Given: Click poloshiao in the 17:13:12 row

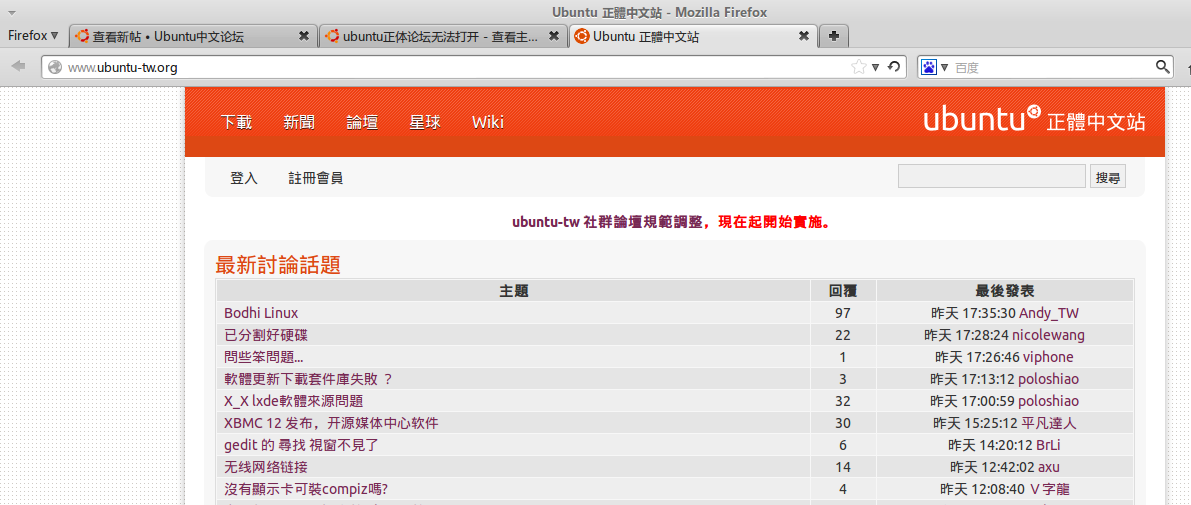Looking at the screenshot, I should click(1048, 379).
